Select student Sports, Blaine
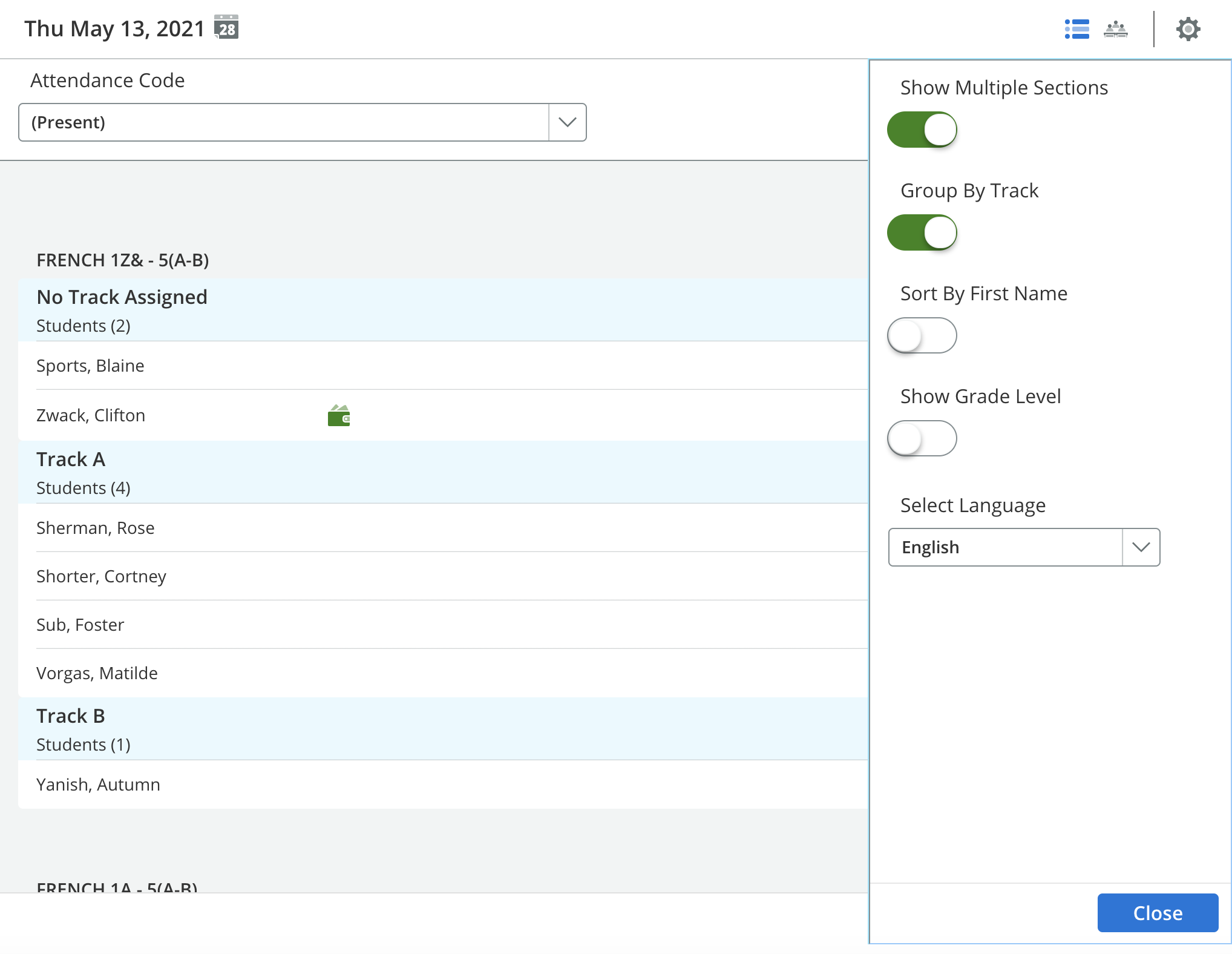The height and width of the screenshot is (954, 1232). [x=91, y=366]
